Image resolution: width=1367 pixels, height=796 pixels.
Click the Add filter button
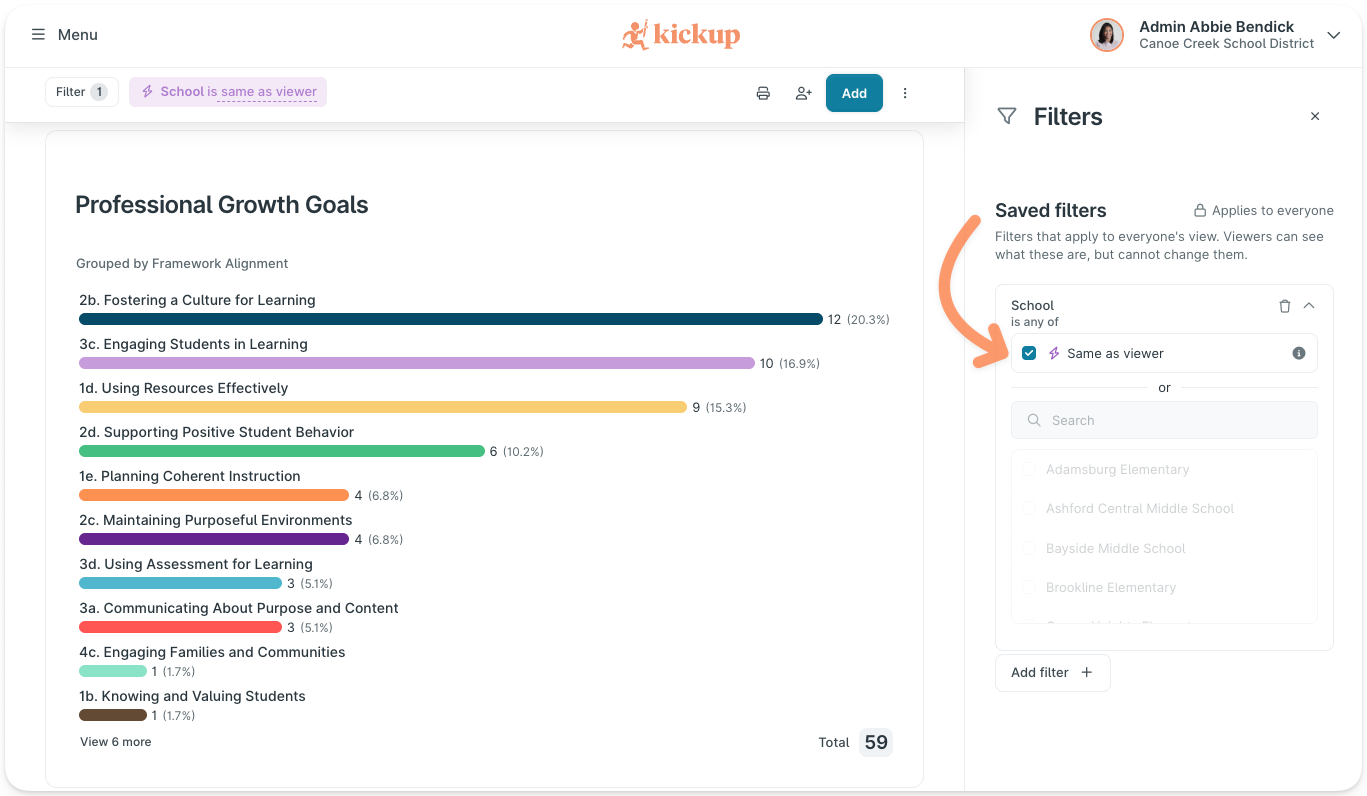point(1052,672)
